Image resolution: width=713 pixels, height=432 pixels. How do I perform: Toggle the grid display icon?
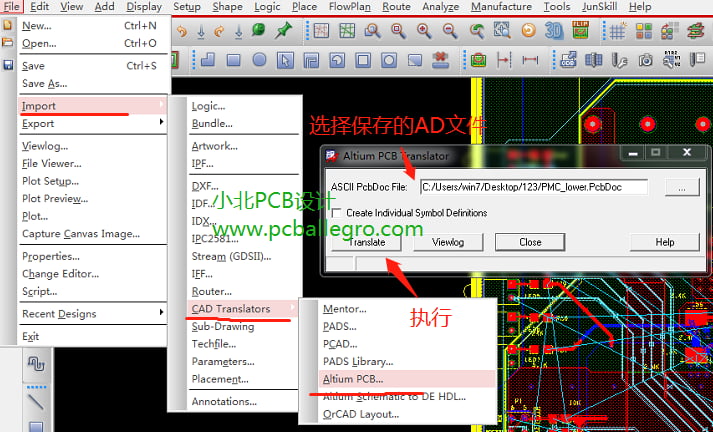(617, 31)
